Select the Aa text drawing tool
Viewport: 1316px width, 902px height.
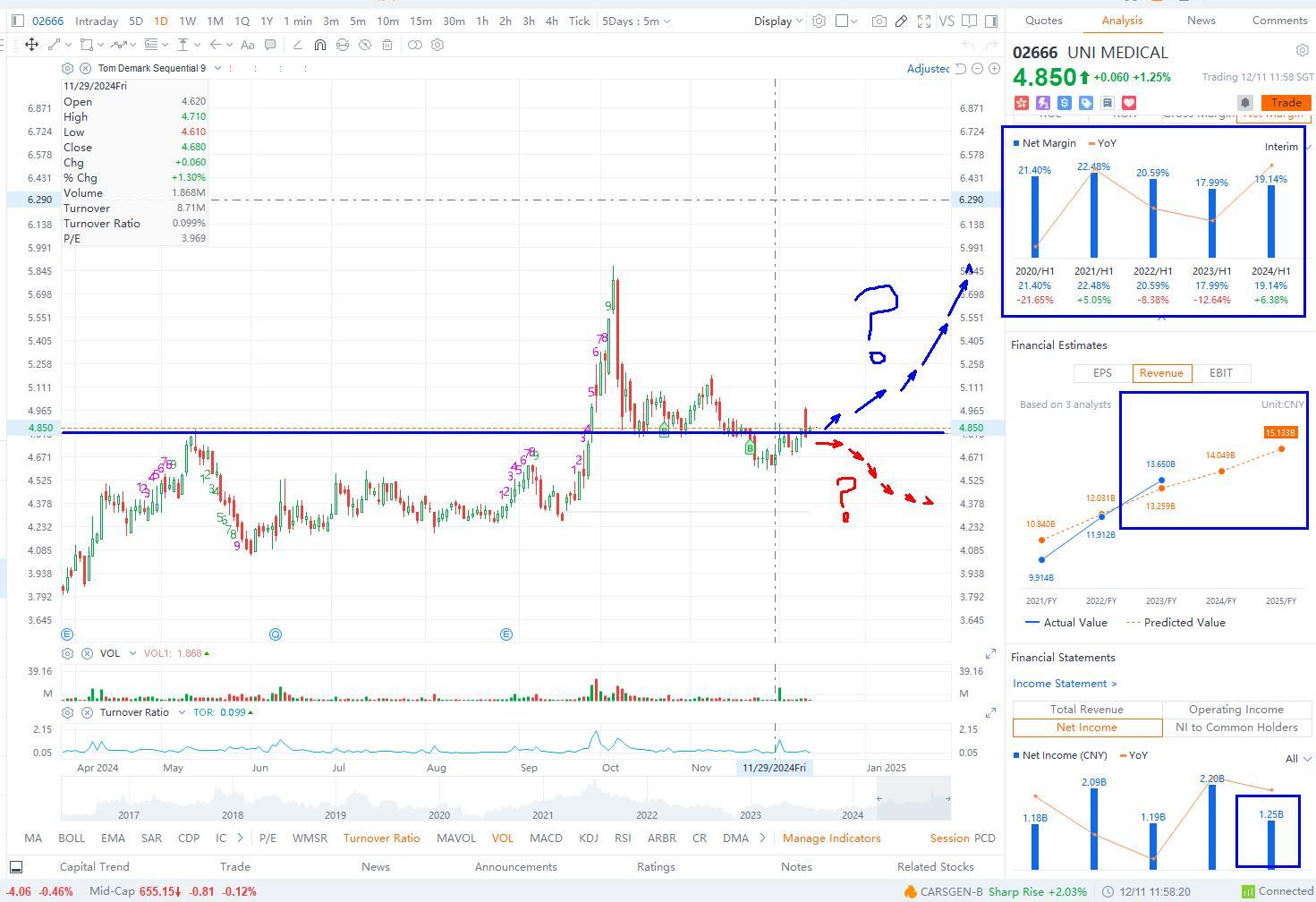(248, 45)
